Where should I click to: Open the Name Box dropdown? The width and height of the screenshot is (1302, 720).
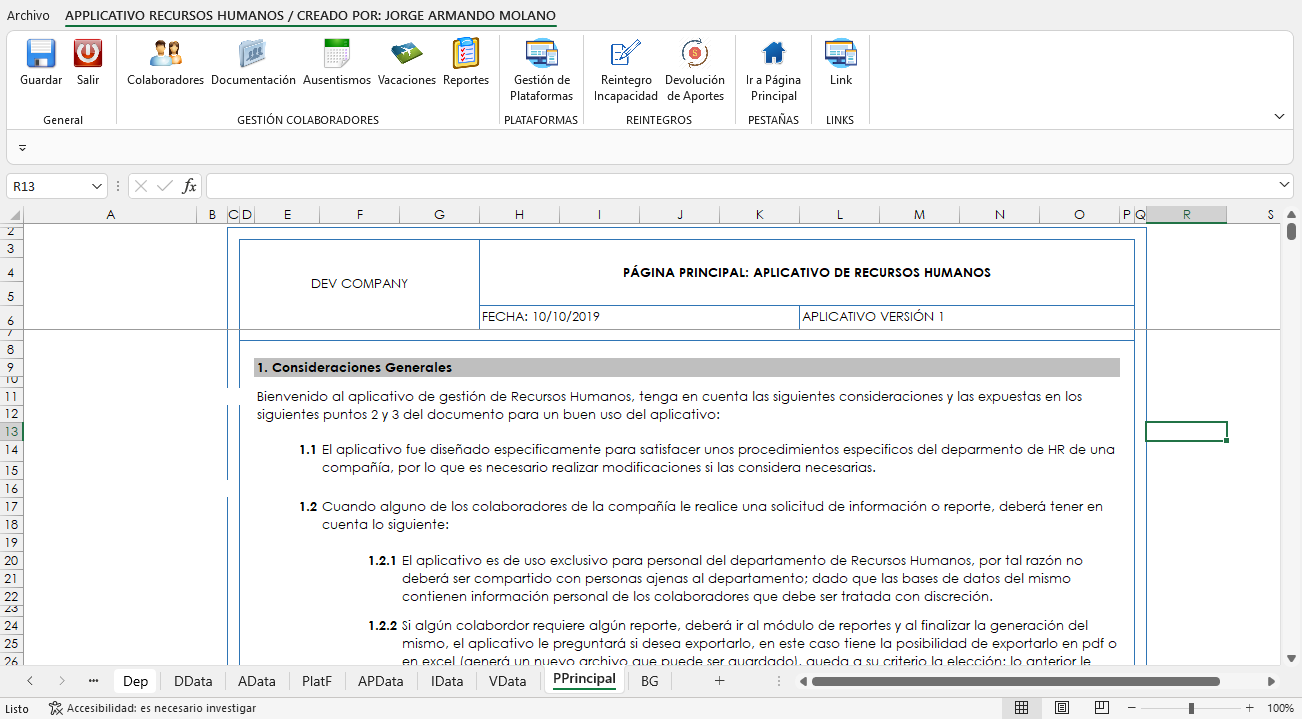[x=97, y=186]
